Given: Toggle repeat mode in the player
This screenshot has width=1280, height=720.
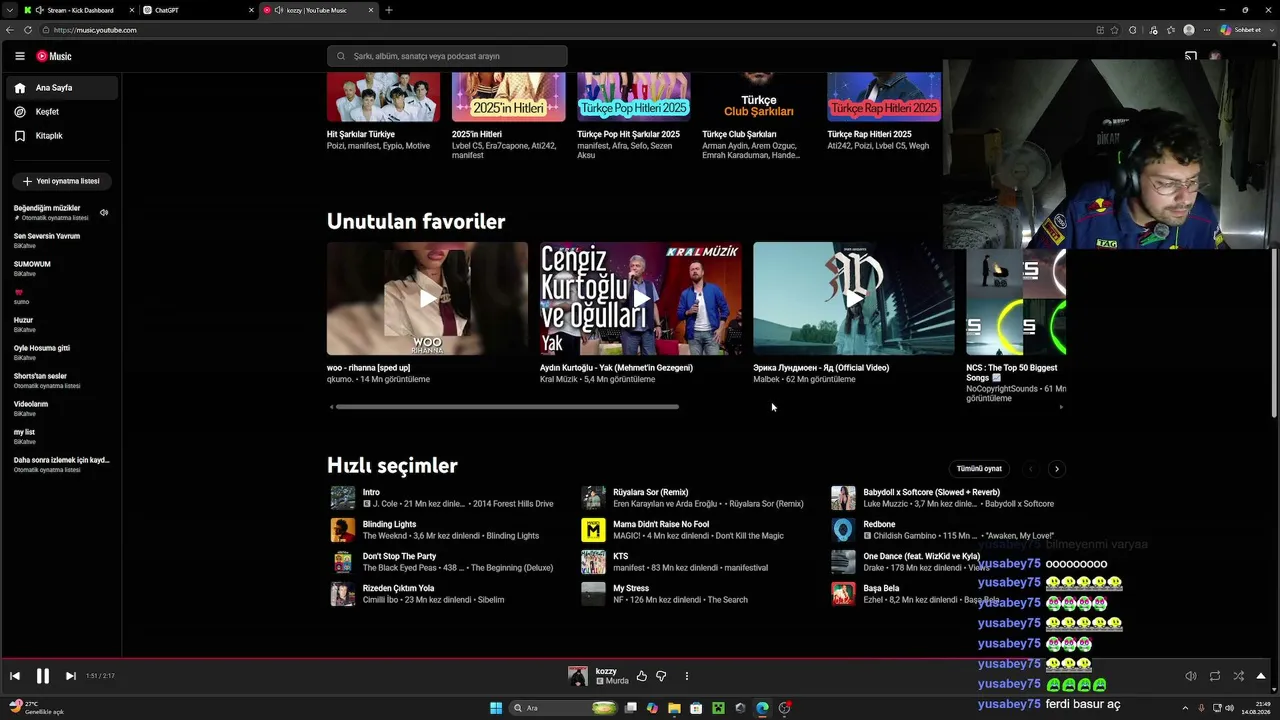Looking at the screenshot, I should (1215, 676).
